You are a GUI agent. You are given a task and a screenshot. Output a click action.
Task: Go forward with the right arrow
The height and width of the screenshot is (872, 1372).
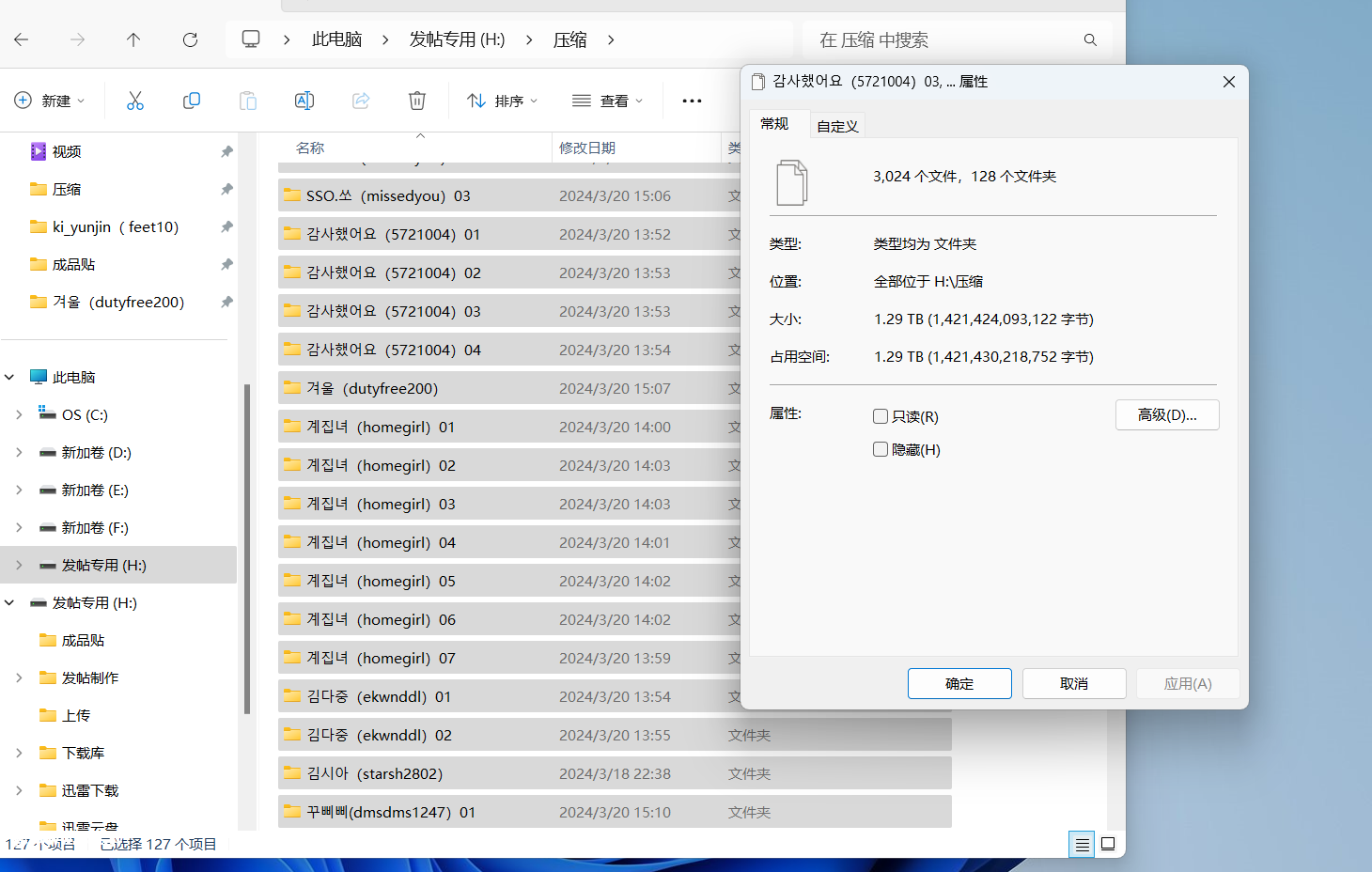coord(78,39)
